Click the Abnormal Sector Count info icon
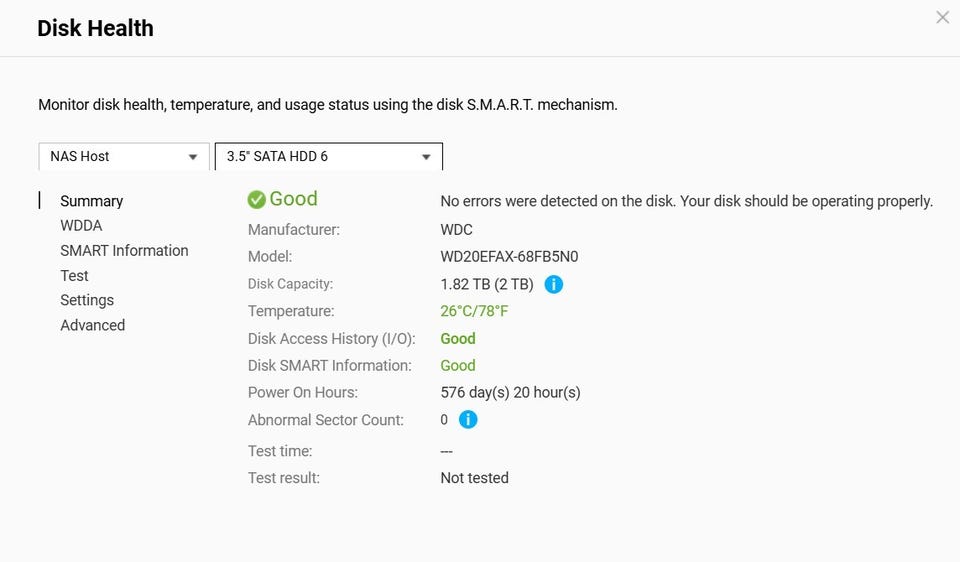960x562 pixels. coord(468,419)
